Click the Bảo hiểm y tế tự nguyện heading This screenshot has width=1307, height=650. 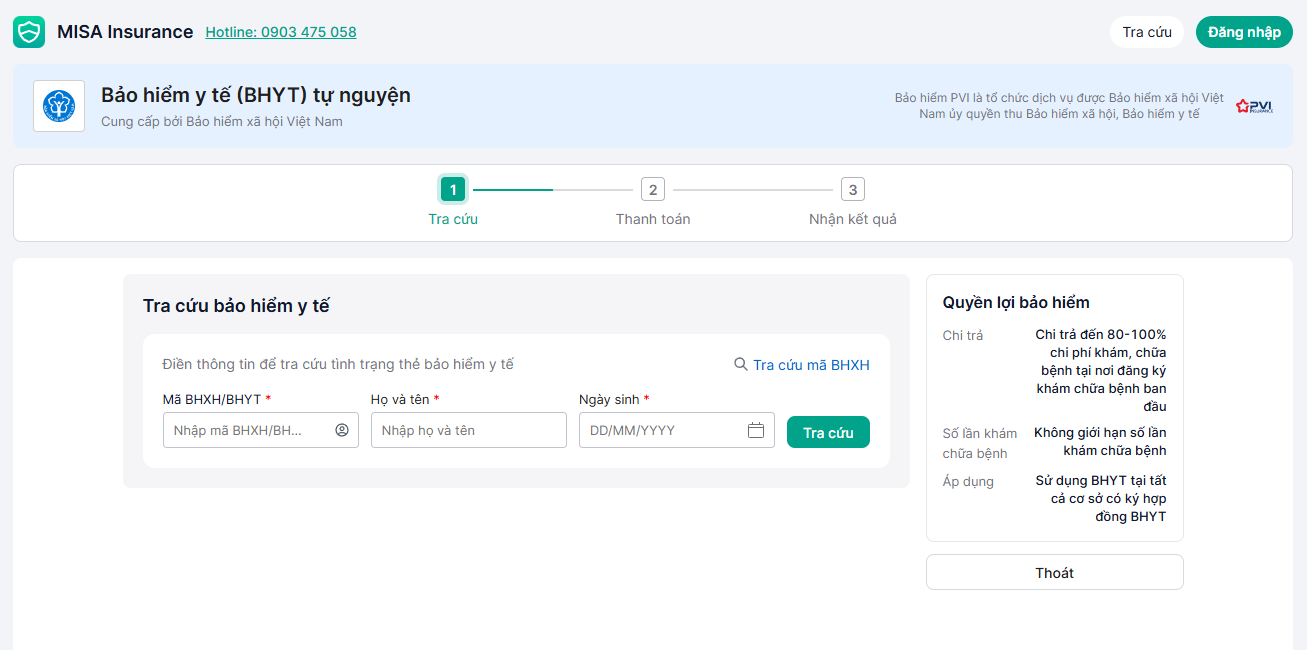tap(256, 95)
